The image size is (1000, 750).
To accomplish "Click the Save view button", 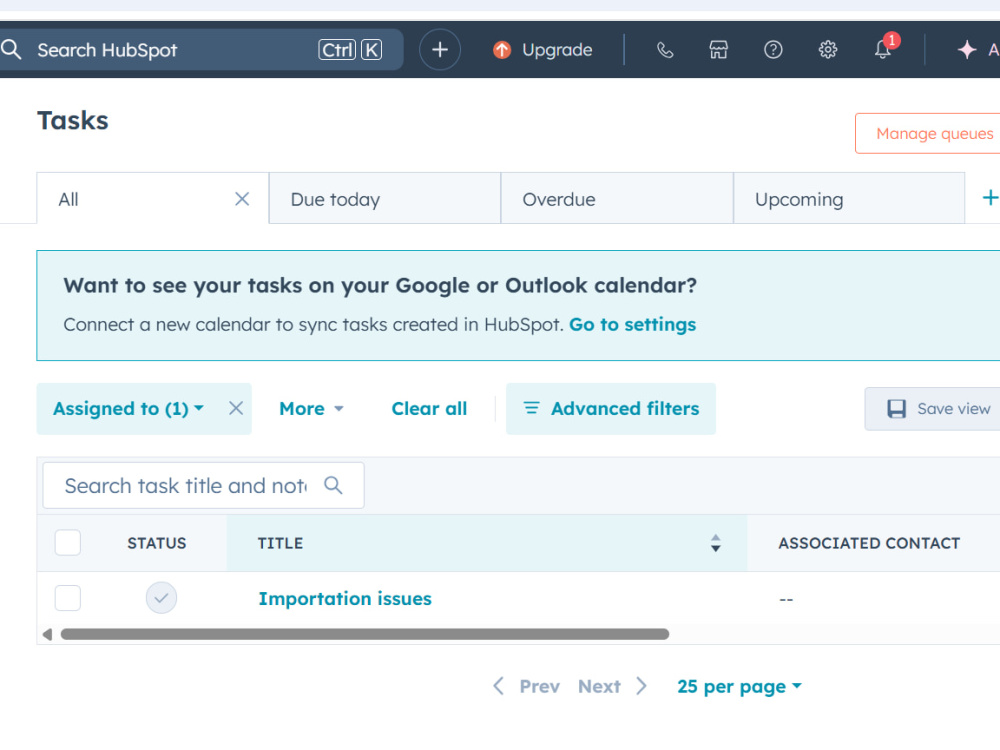I will click(934, 409).
